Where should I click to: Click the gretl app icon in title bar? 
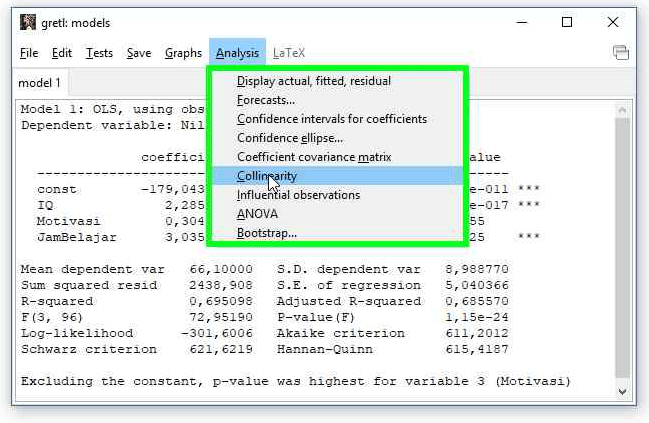coord(27,22)
